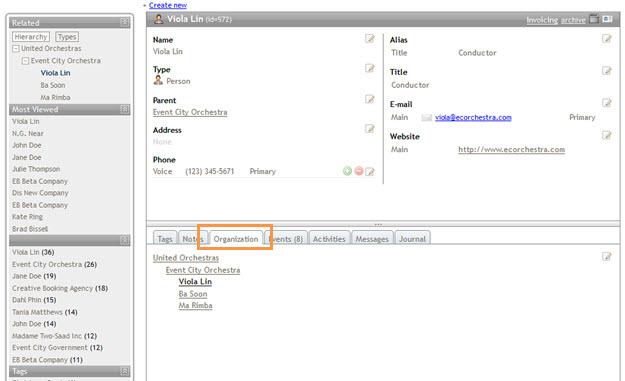Select Ma Rimba in Related tree
Image resolution: width=625 pixels, height=381 pixels.
pyautogui.click(x=55, y=97)
